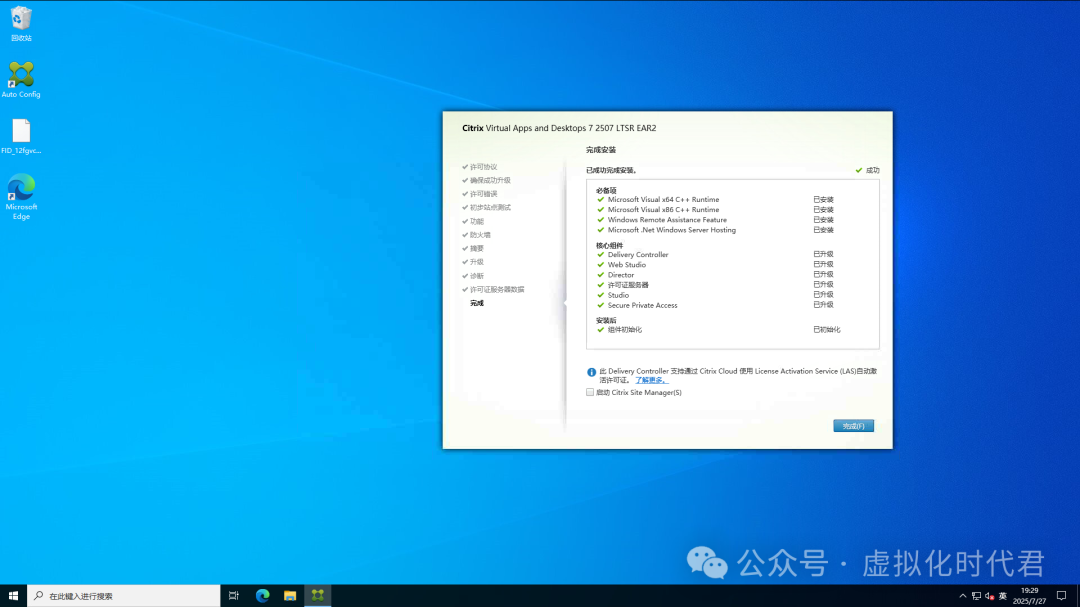This screenshot has width=1080, height=607.
Task: Click the green check beside Secure Private Access
Action: click(601, 305)
